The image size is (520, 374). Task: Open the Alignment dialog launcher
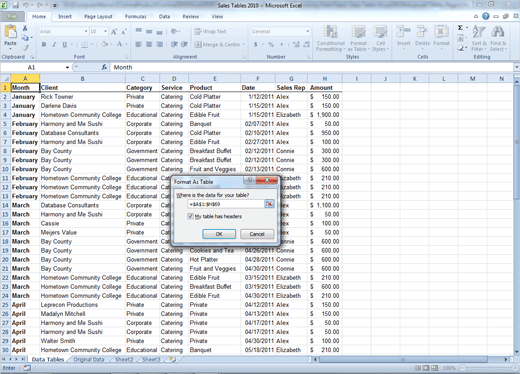pos(244,57)
